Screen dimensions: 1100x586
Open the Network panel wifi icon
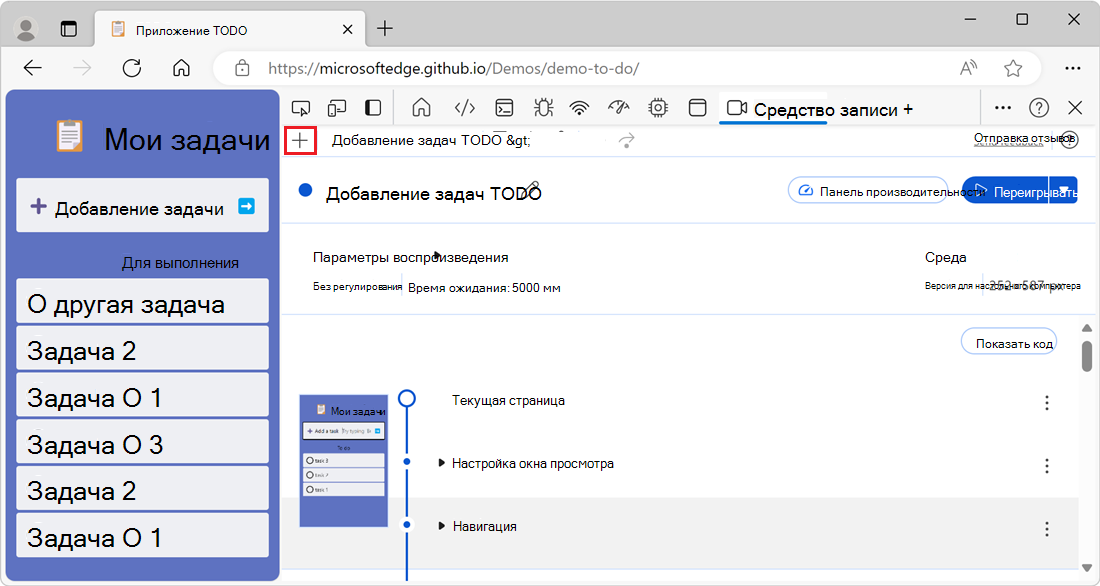pos(579,108)
